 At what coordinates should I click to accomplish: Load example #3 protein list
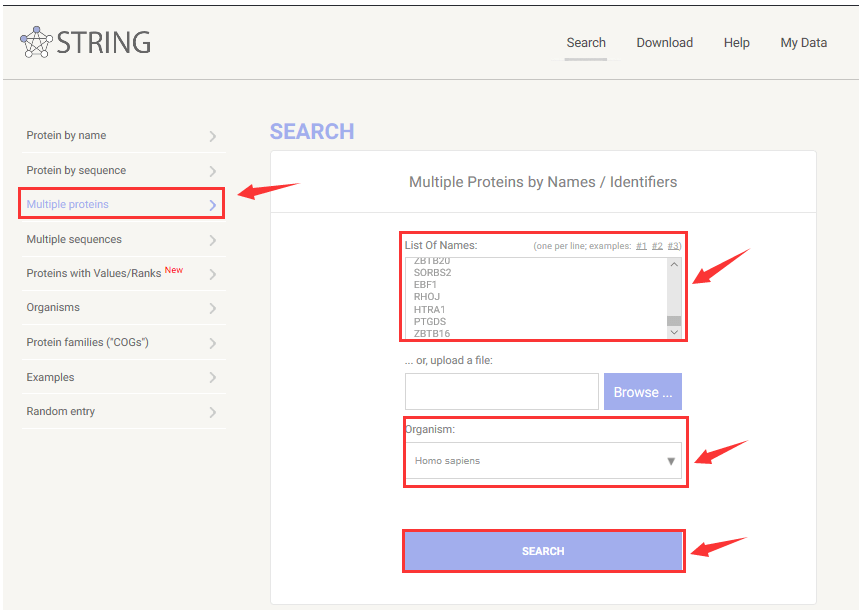click(674, 246)
